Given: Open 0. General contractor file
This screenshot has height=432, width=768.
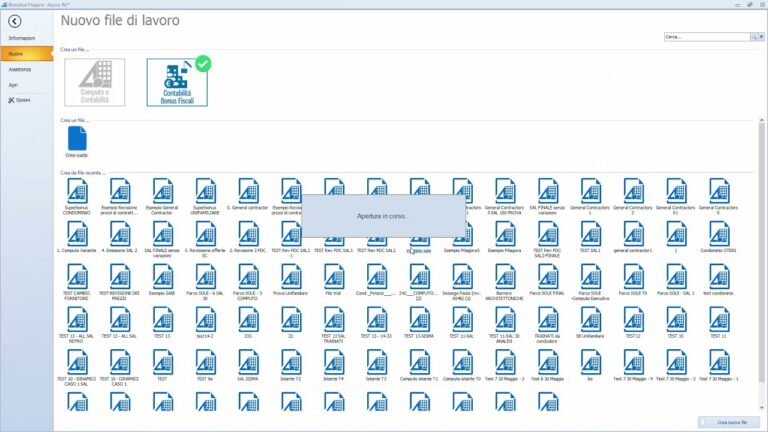Looking at the screenshot, I should 248,195.
